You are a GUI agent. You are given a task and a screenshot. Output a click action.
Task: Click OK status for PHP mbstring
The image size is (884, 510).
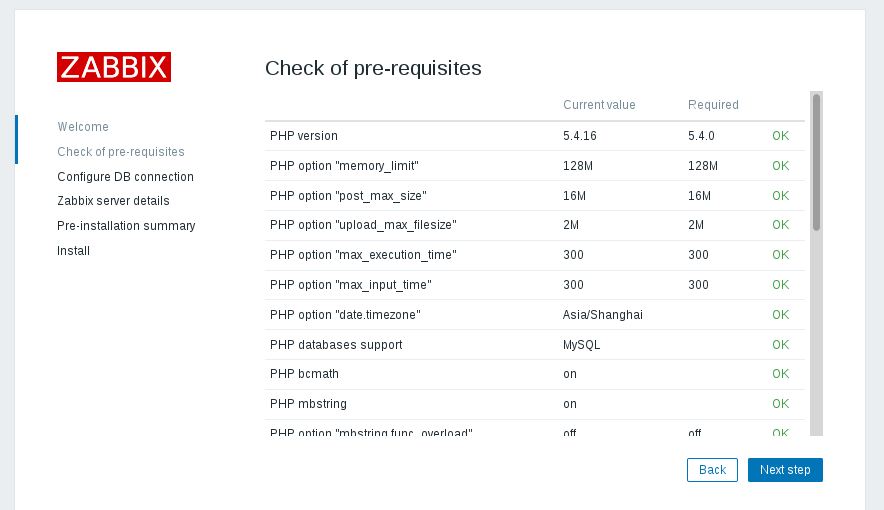pos(780,403)
